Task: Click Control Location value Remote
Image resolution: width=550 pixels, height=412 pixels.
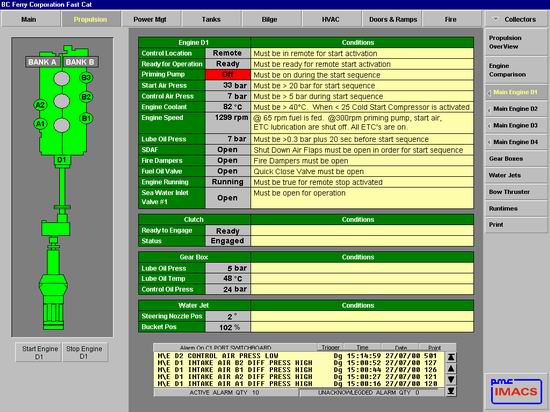Action: pos(228,53)
